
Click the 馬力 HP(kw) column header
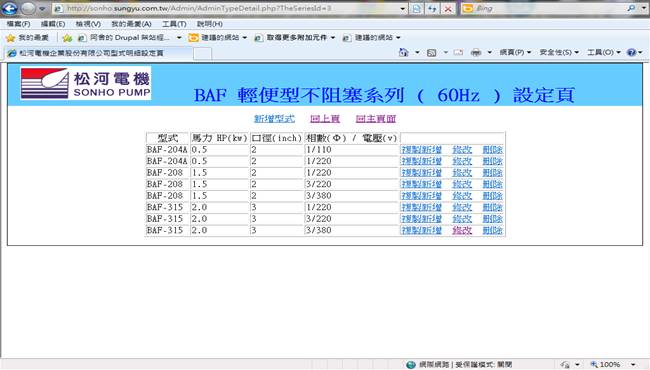coord(219,138)
